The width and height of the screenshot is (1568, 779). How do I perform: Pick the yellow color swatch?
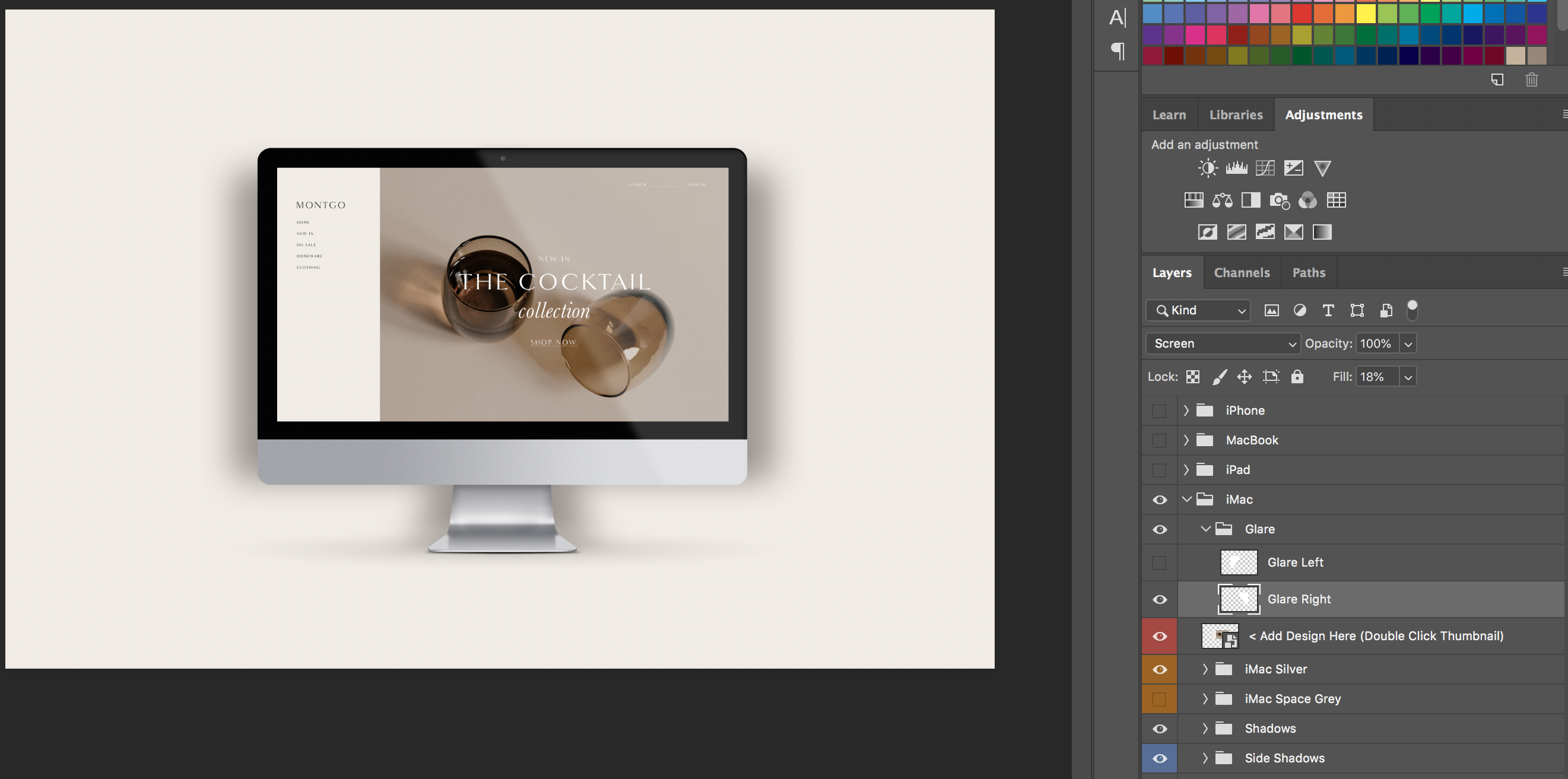coord(1366,13)
